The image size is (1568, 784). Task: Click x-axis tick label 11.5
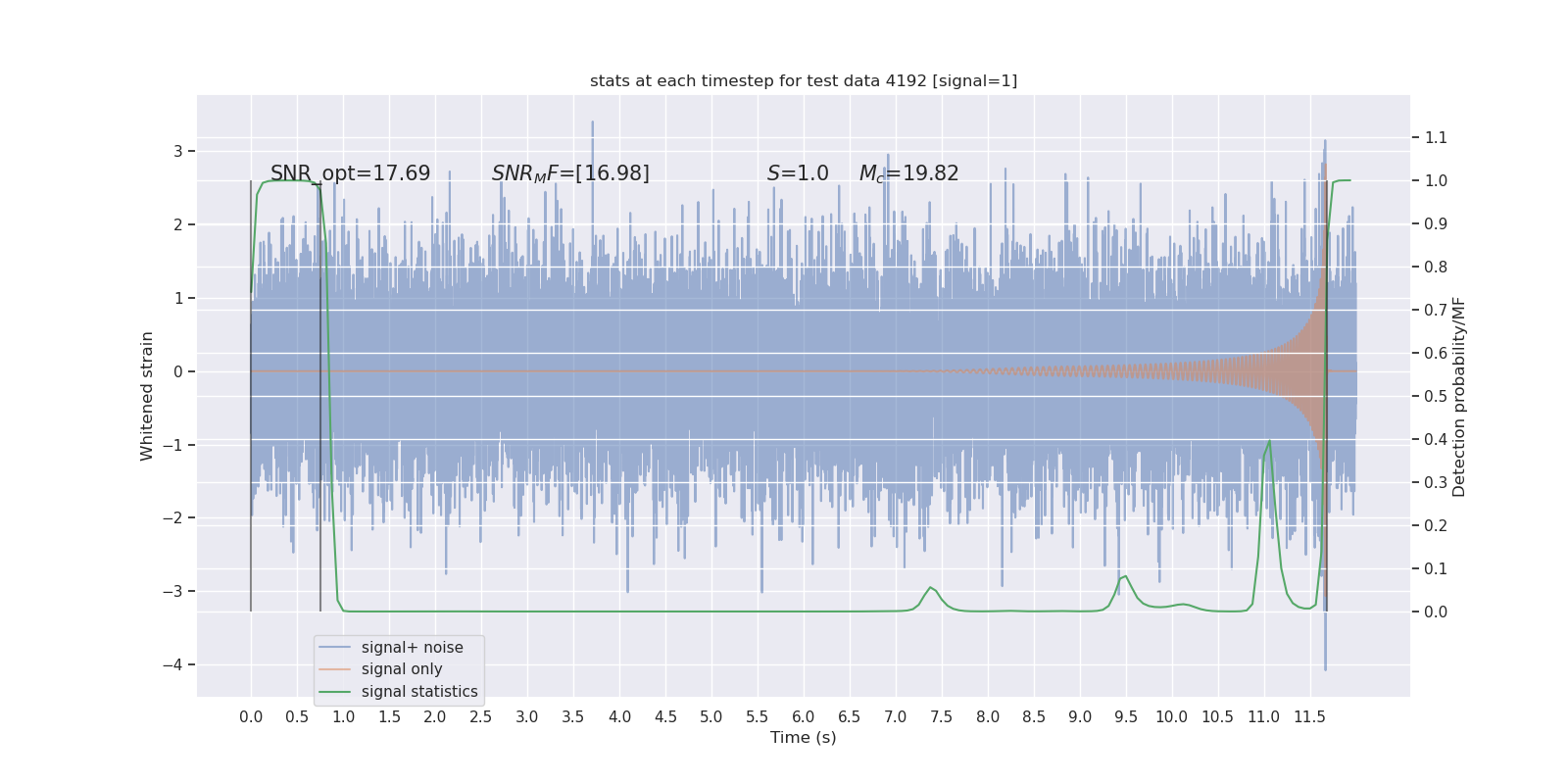point(1309,717)
